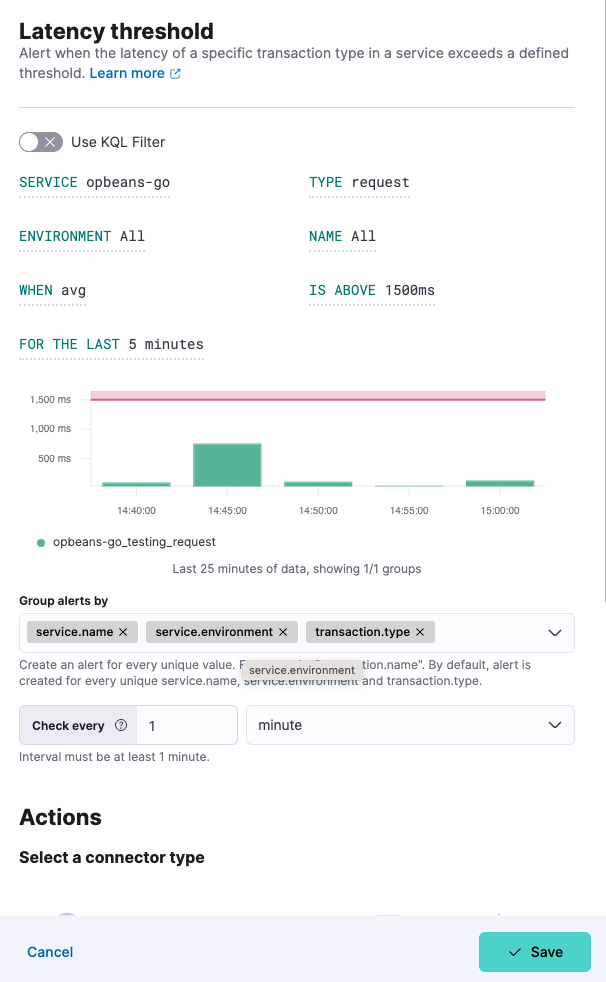Expand the Group alerts by field chevron
606x982 pixels.
554,632
